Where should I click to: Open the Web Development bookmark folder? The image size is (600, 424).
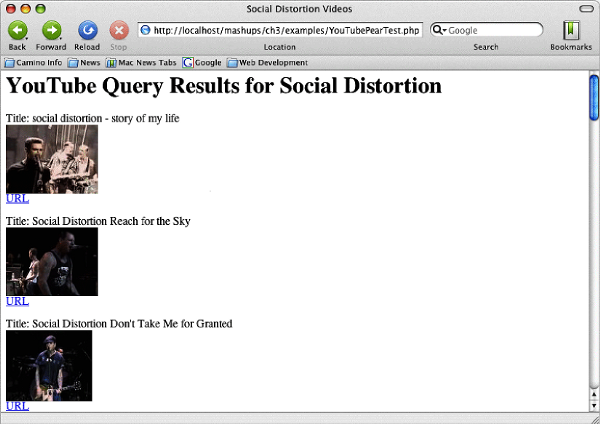(x=267, y=63)
